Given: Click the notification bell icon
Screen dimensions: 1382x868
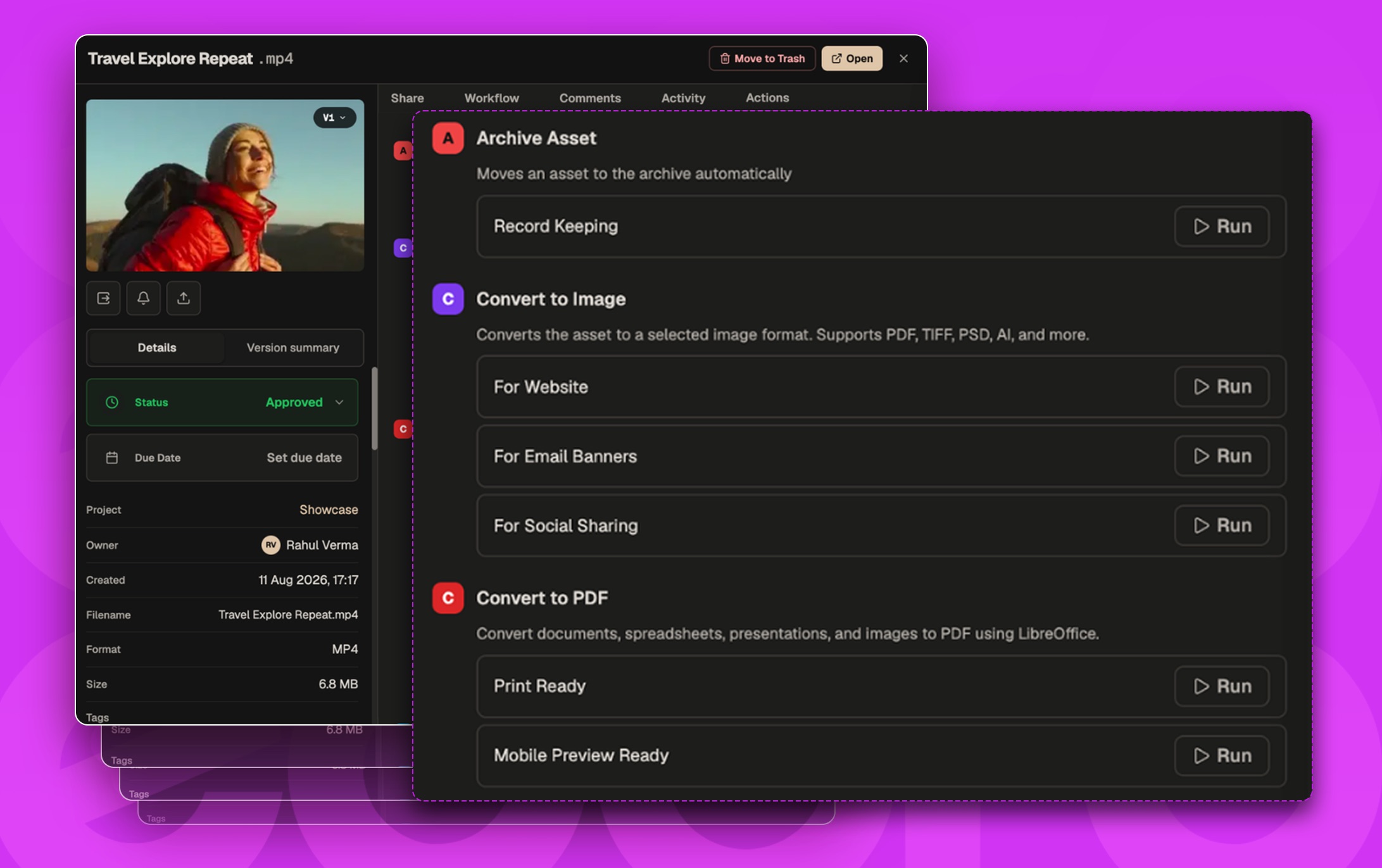Looking at the screenshot, I should click(x=144, y=298).
